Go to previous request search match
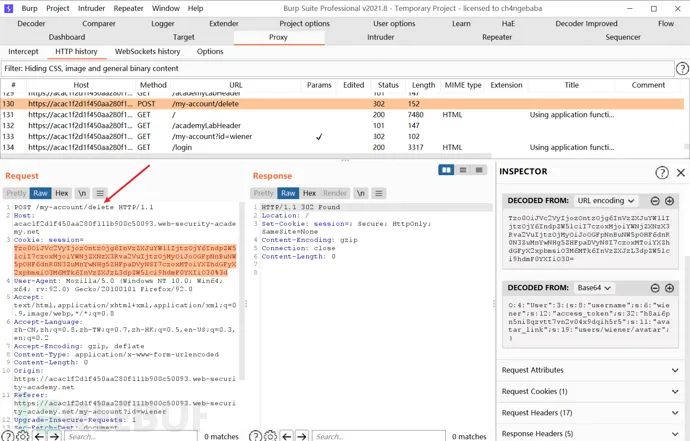This screenshot has height=441, width=690. (x=40, y=437)
